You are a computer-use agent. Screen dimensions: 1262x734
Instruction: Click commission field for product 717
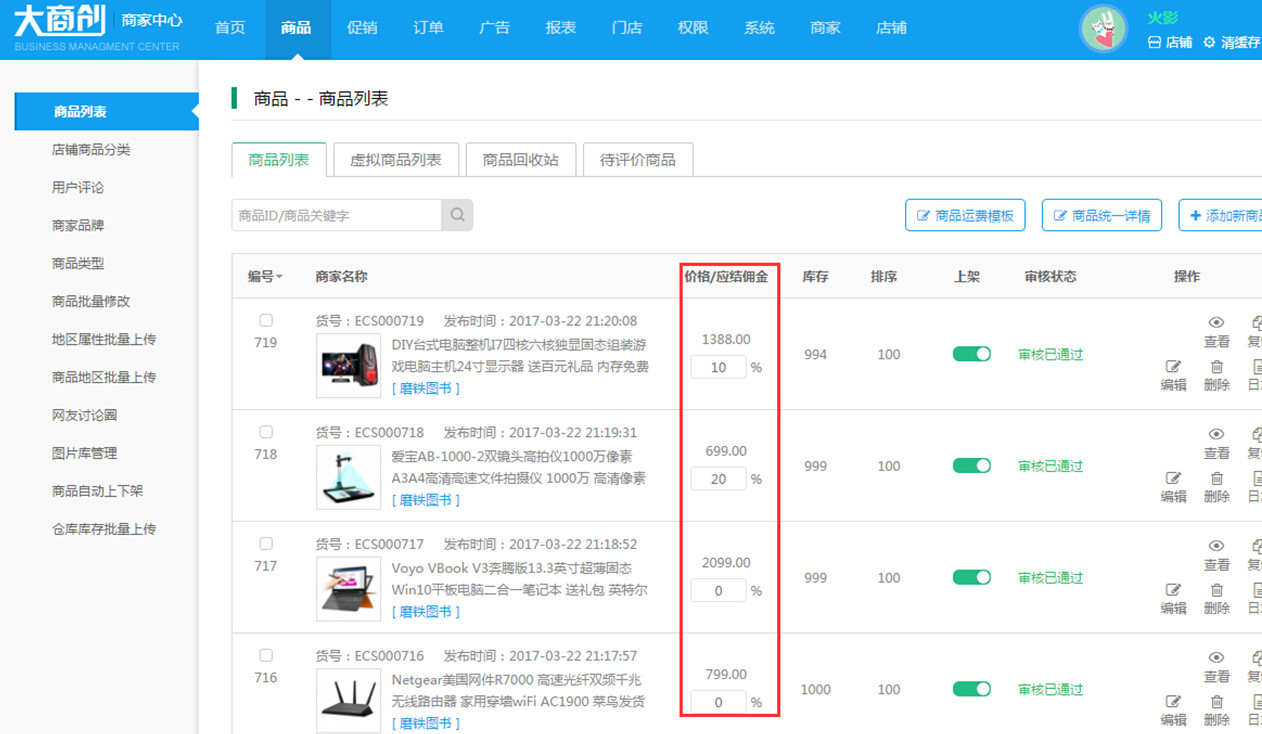point(718,591)
